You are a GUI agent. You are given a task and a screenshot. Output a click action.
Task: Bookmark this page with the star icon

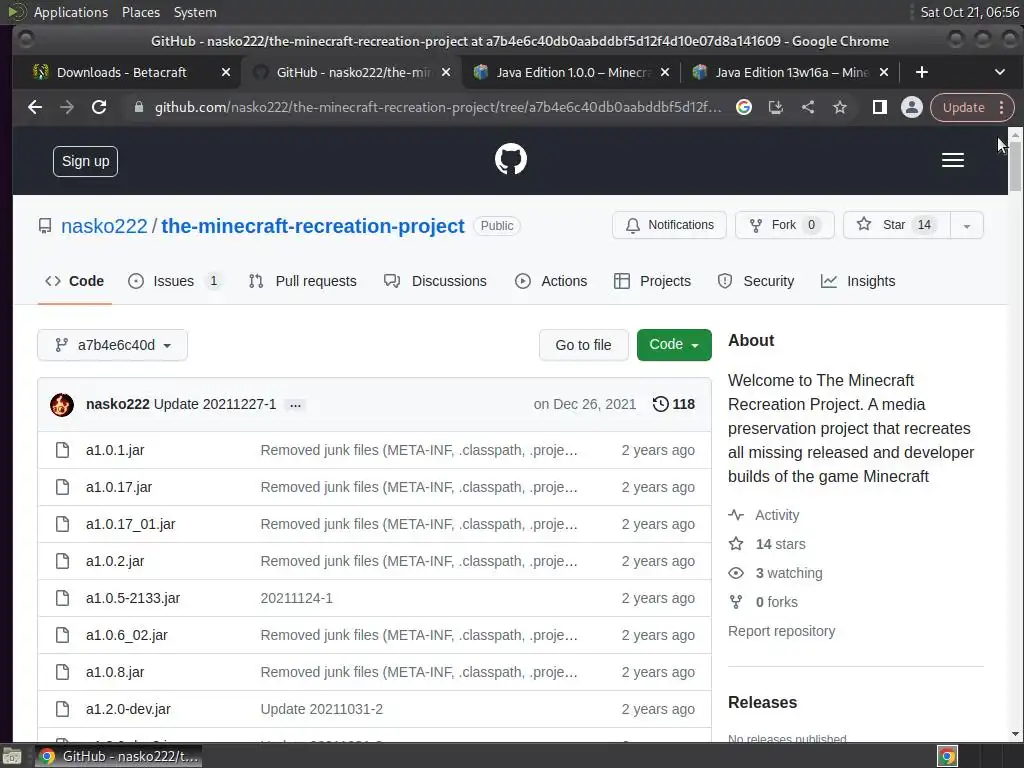pyautogui.click(x=840, y=107)
